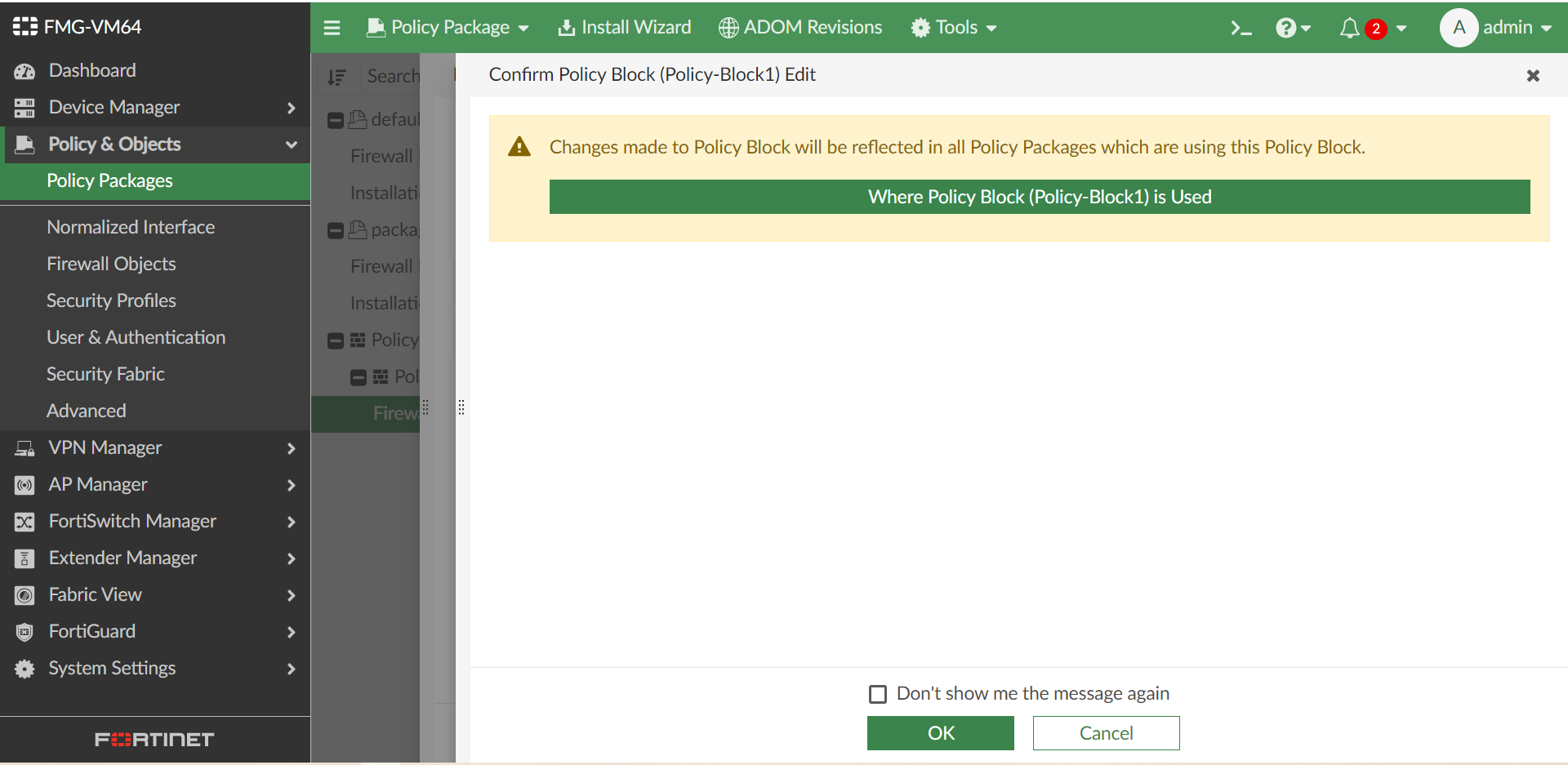Click the notifications bell
The width and height of the screenshot is (1568, 765).
1349,28
